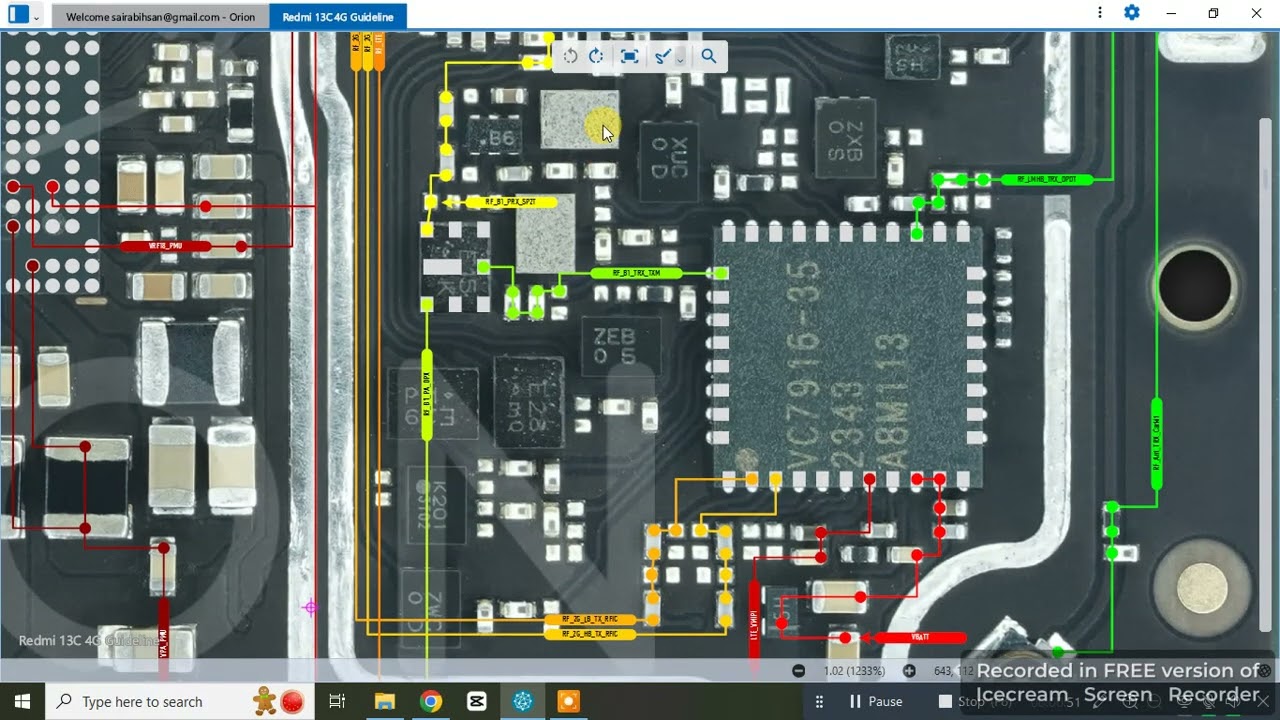Click the recorder drag handle dots
This screenshot has width=1280, height=720.
(x=819, y=701)
